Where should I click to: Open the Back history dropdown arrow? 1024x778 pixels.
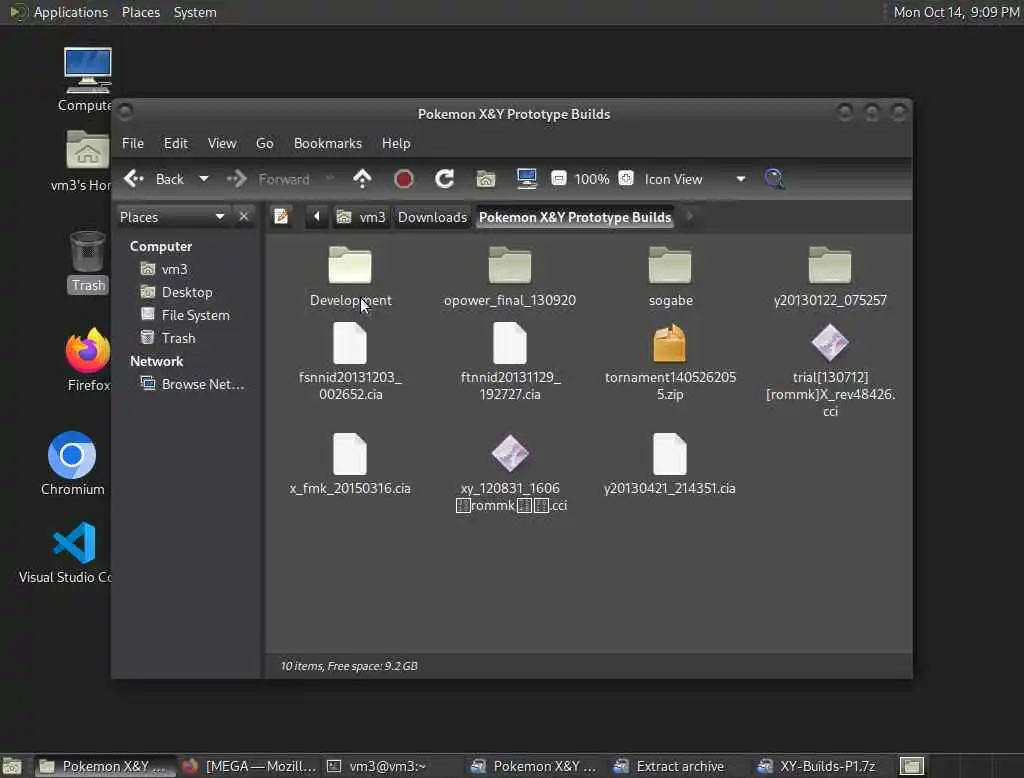[204, 179]
